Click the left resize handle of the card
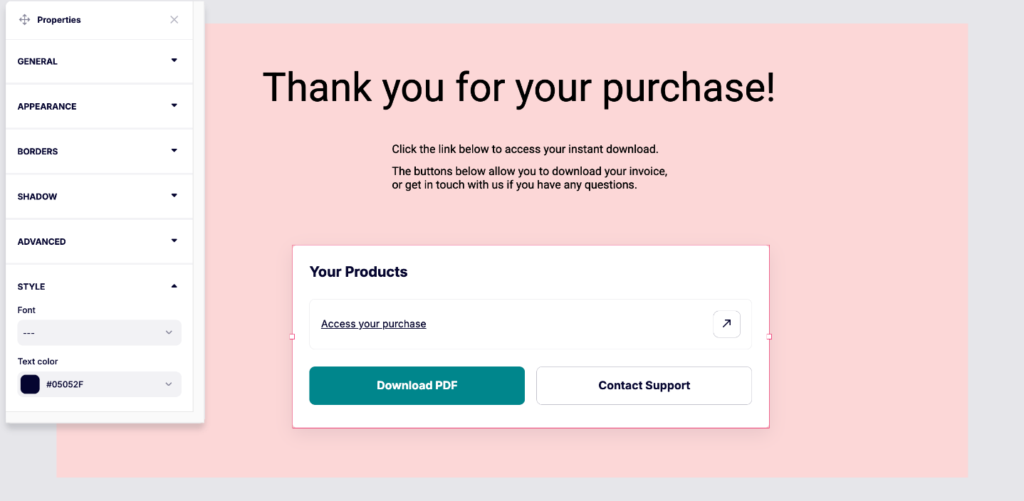This screenshot has width=1024, height=501. click(x=292, y=337)
